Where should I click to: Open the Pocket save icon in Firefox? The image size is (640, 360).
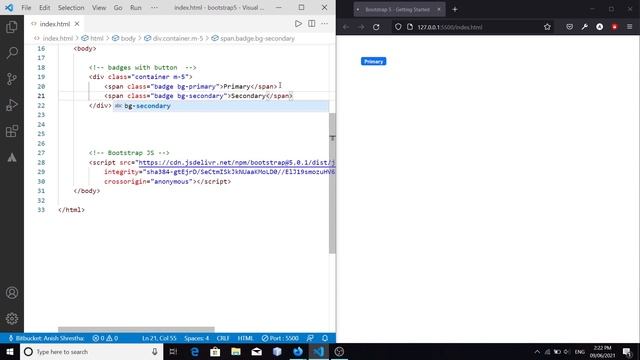(569, 27)
